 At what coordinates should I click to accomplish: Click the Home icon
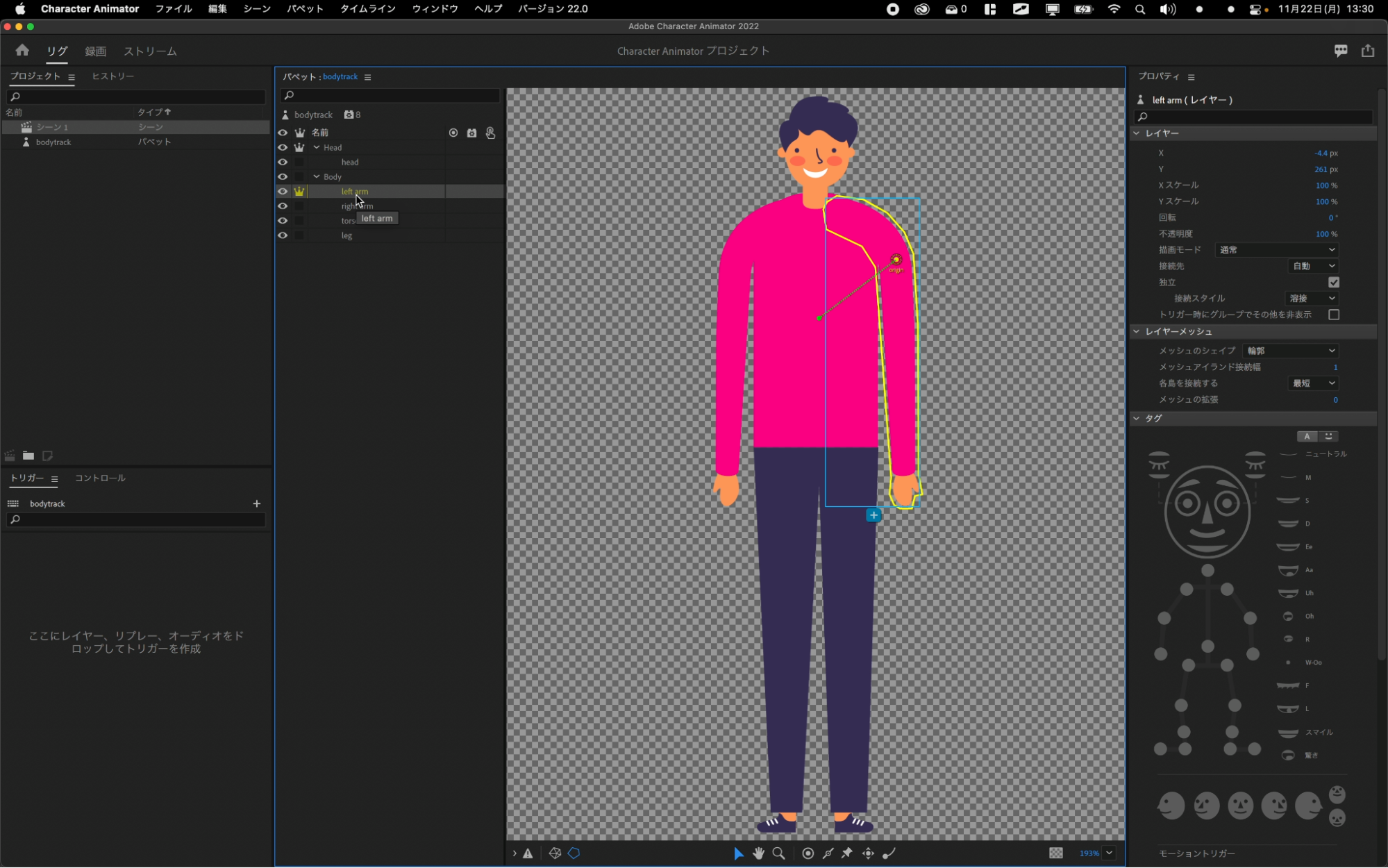[22, 51]
